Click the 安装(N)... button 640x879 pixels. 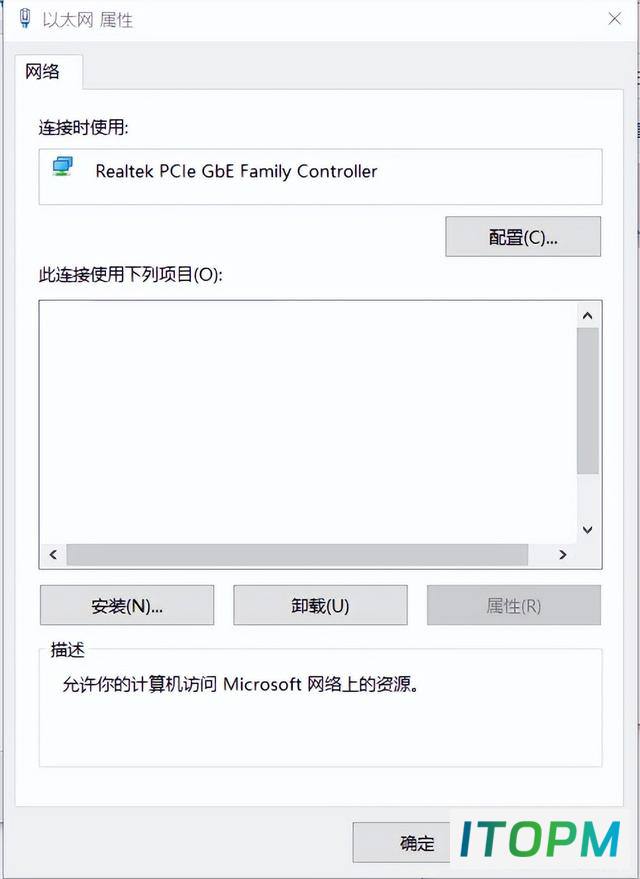point(127,605)
